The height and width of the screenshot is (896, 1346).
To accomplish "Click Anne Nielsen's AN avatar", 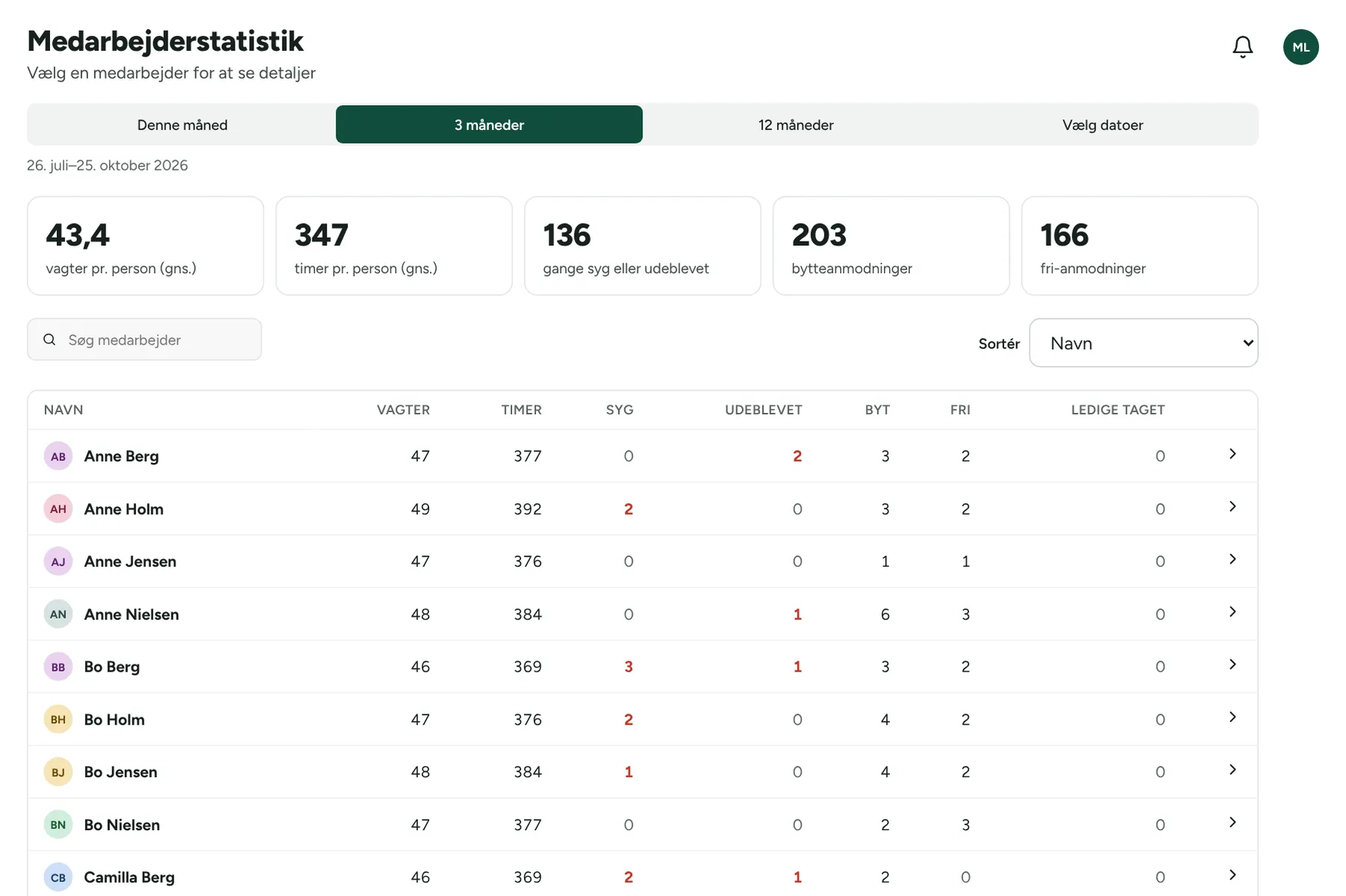I will click(58, 614).
